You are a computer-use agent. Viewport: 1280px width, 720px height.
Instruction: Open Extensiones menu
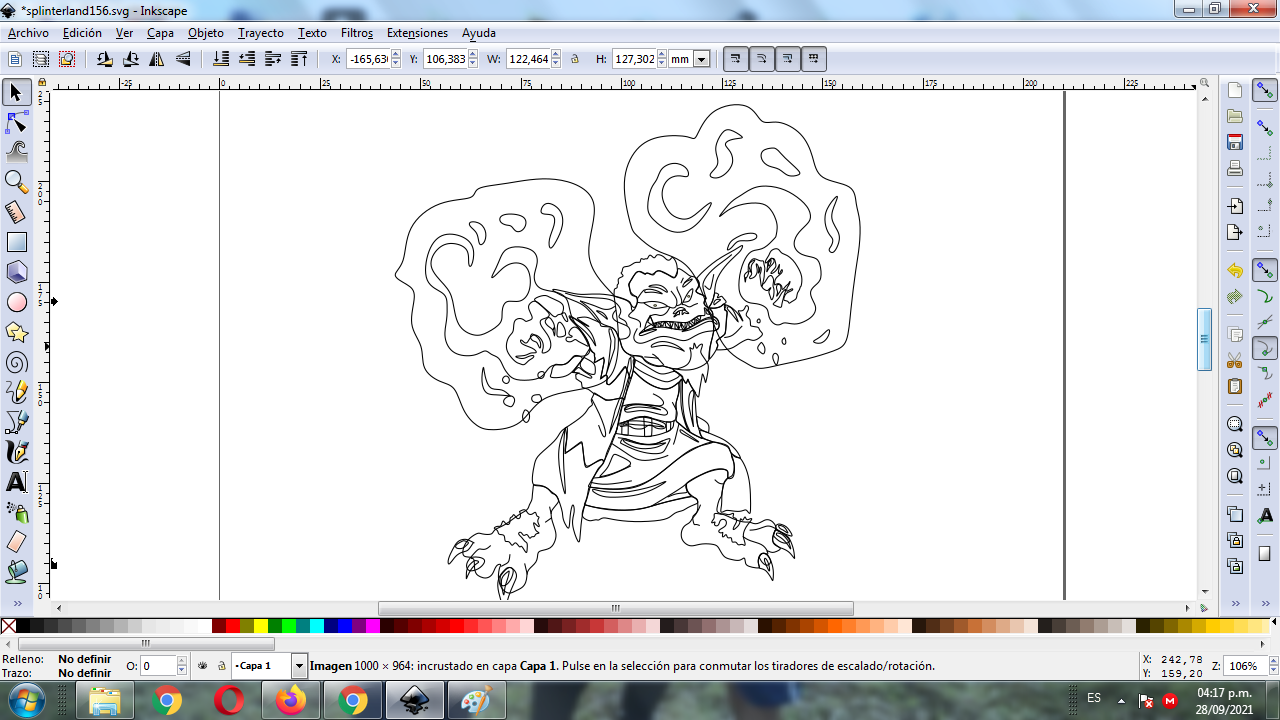coord(417,33)
